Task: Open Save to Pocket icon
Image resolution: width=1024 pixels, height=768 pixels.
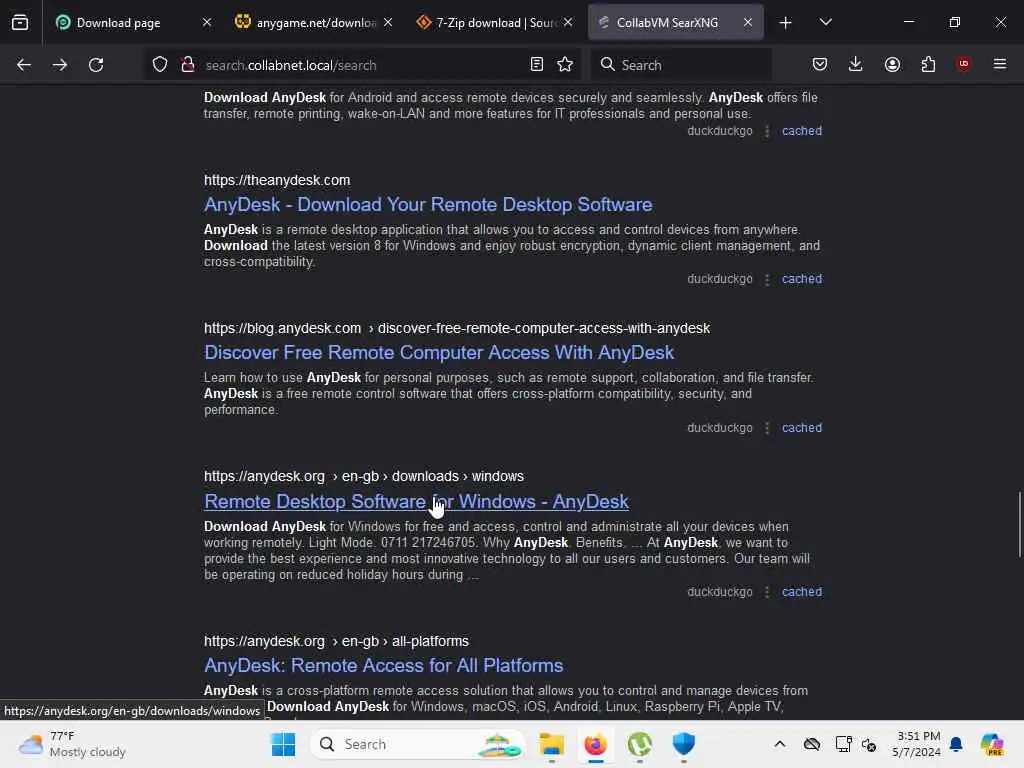Action: tap(820, 64)
